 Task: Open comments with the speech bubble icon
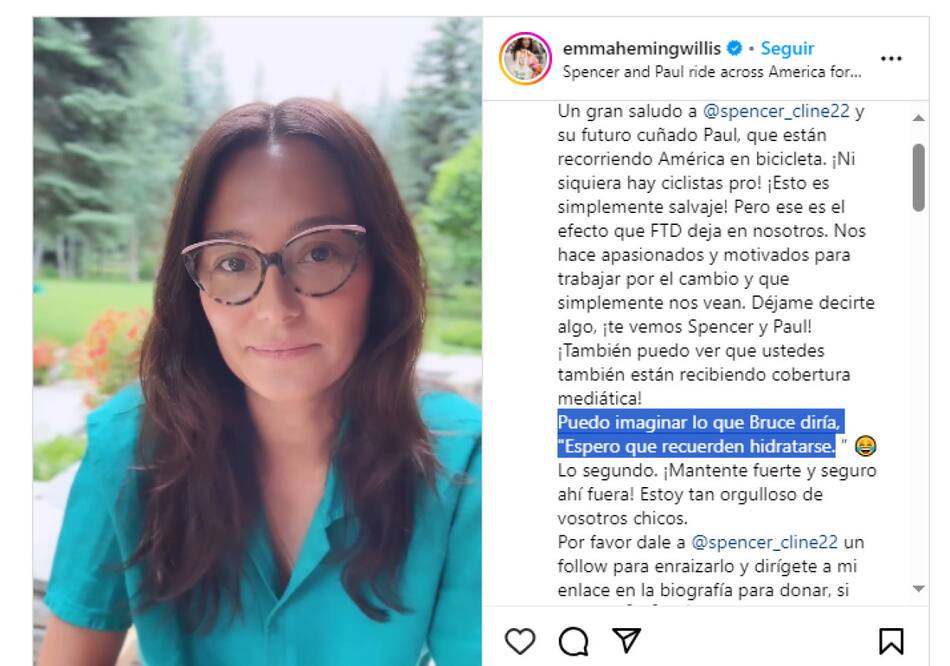[x=573, y=641]
